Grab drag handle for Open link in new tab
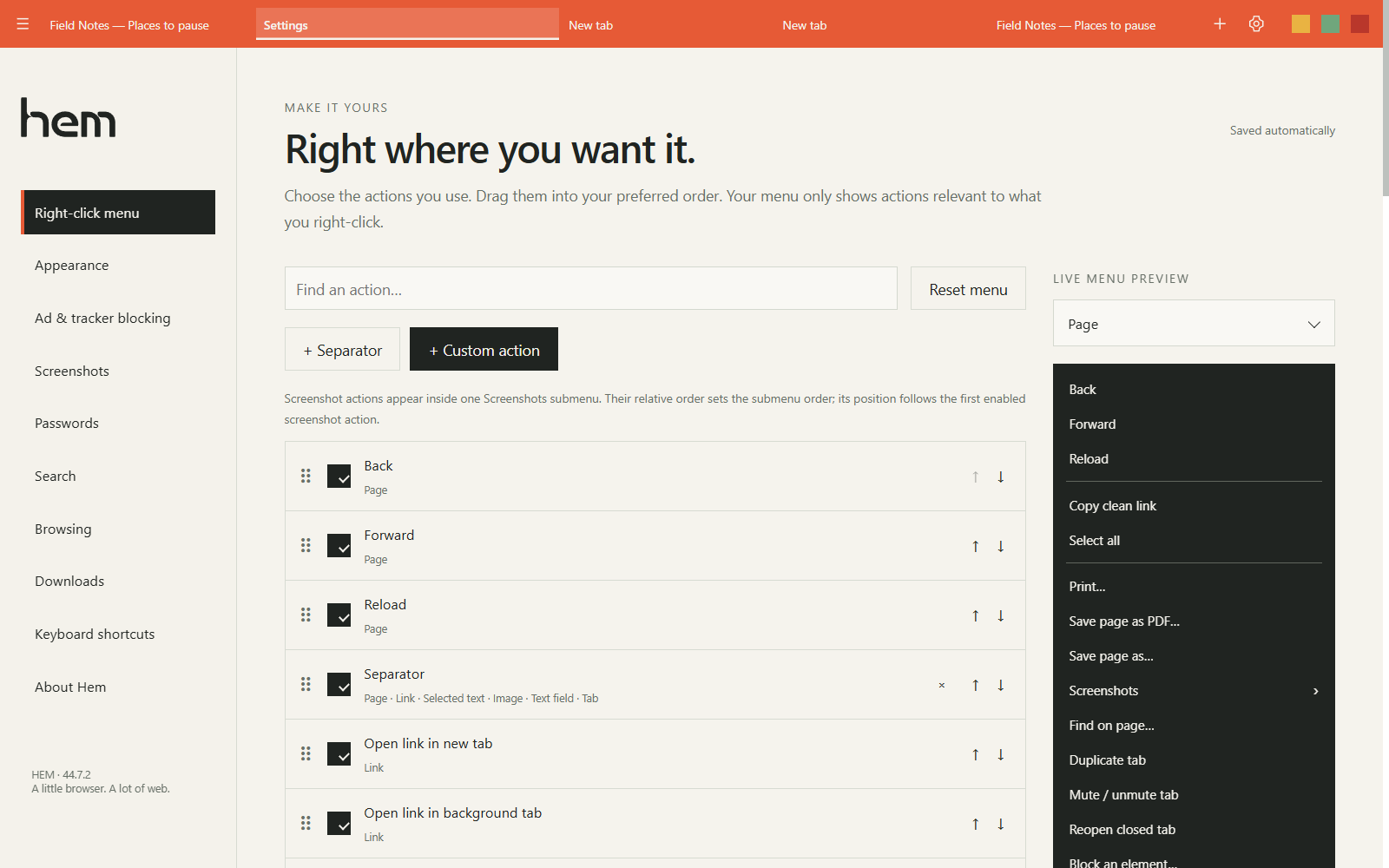Viewport: 1389px width, 868px height. pyautogui.click(x=306, y=753)
